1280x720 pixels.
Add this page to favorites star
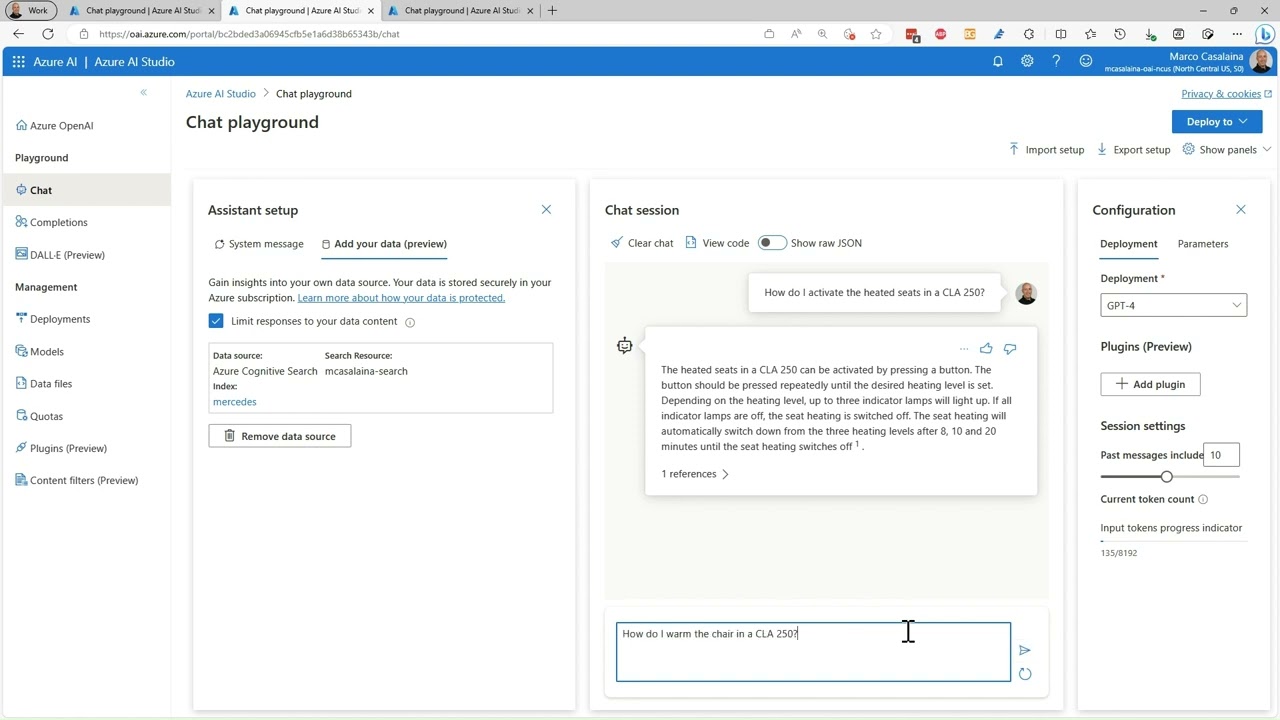tap(876, 34)
